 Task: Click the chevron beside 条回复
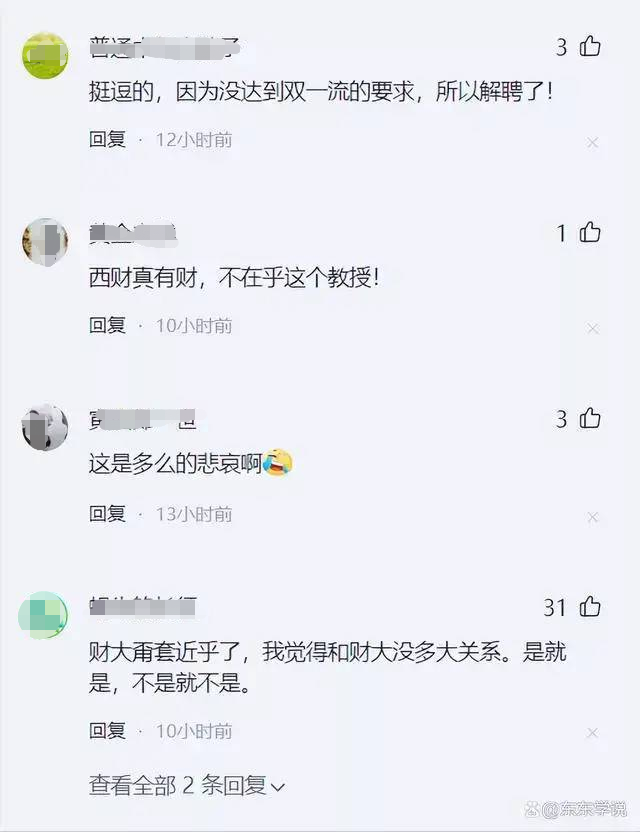tap(278, 787)
